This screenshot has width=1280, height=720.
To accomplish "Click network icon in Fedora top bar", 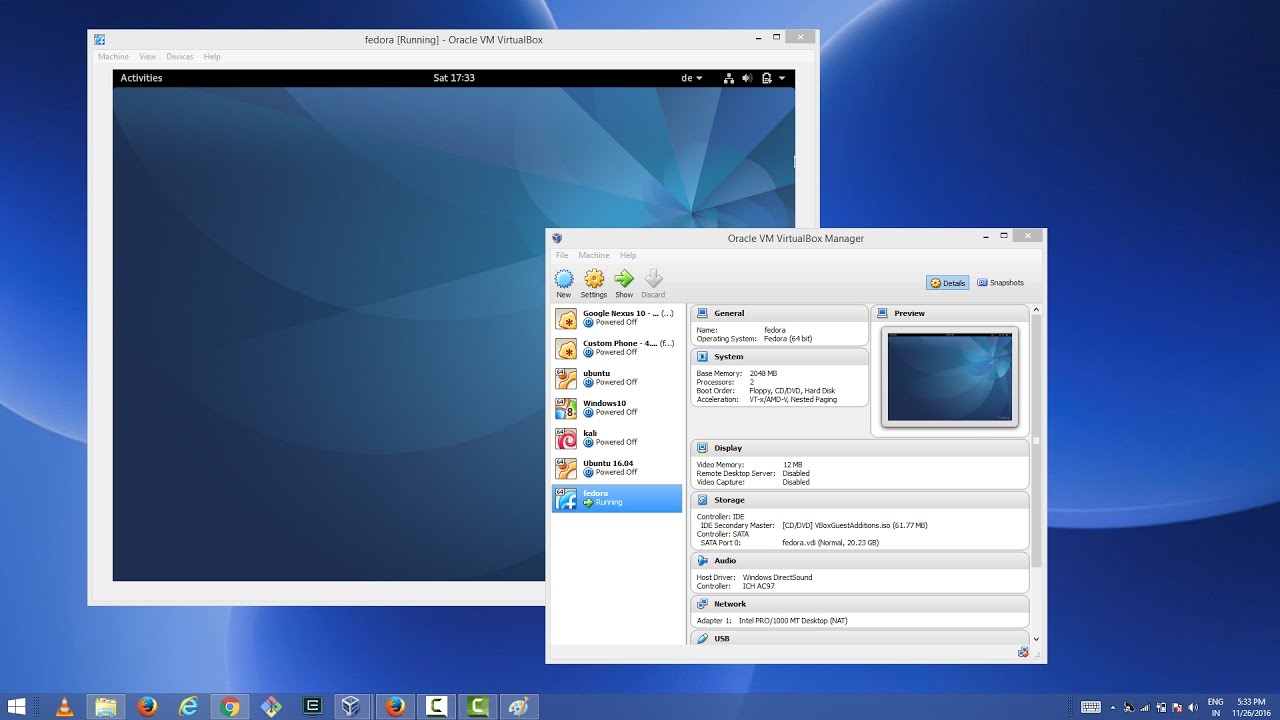I will (728, 78).
